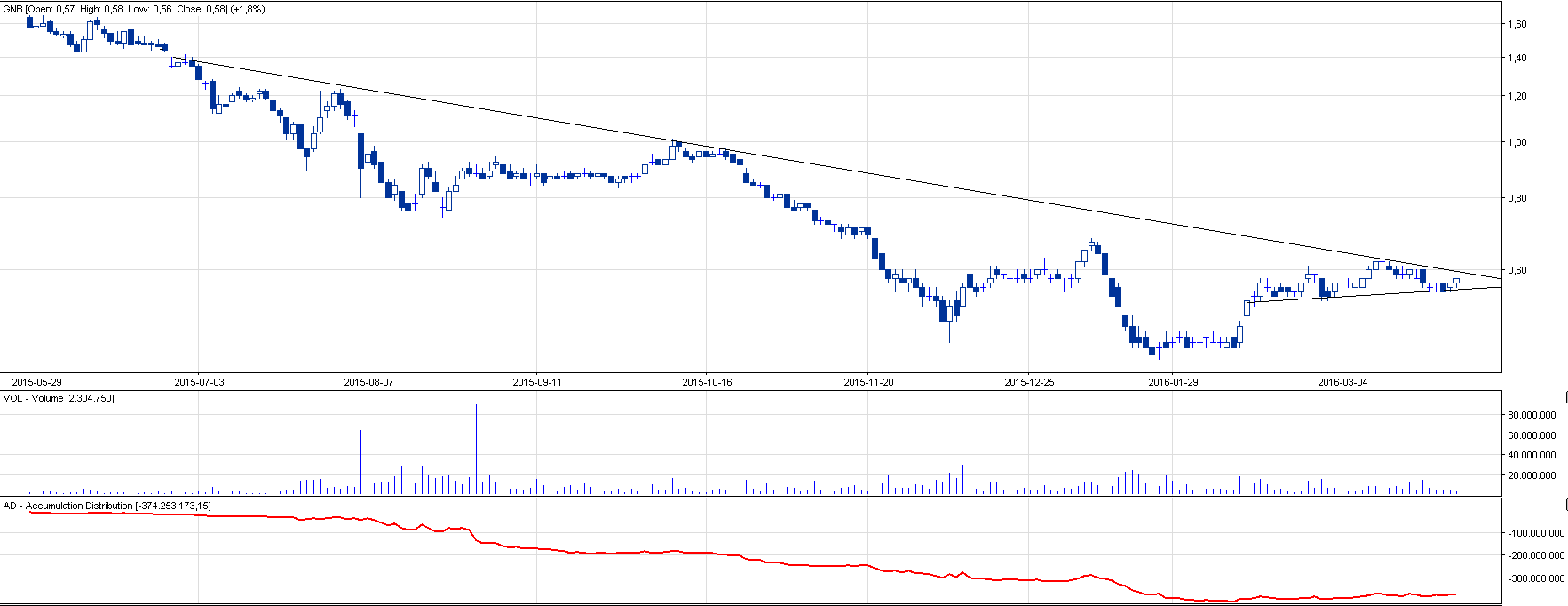Select the VOL - Volume panel label
This screenshot has height=606, width=1568.
coord(59,398)
